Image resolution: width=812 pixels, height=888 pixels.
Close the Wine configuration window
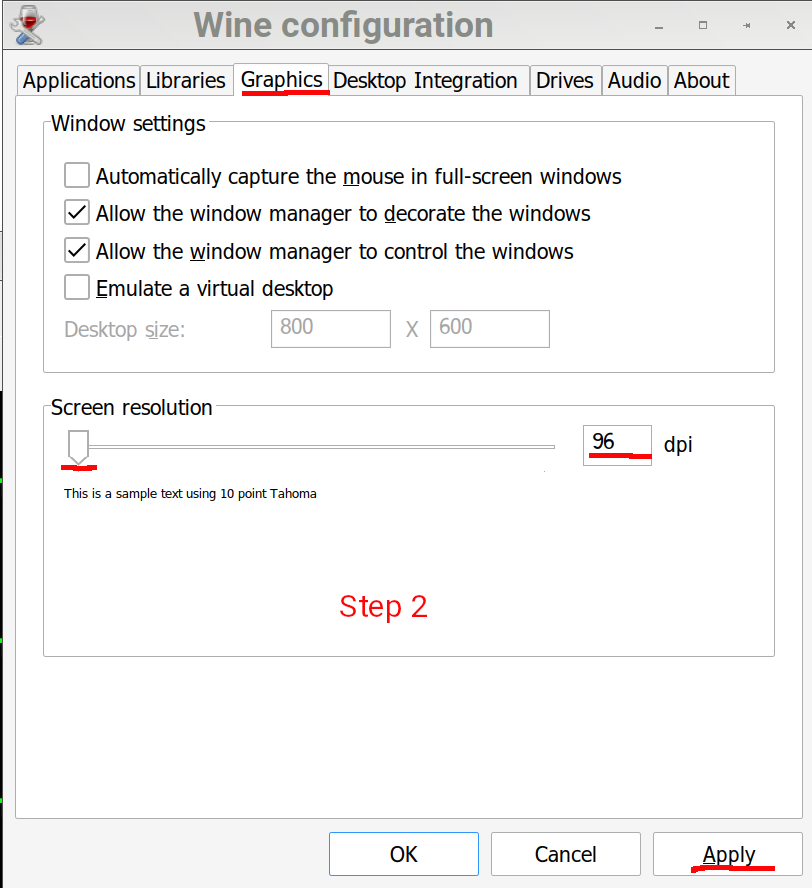[x=791, y=25]
